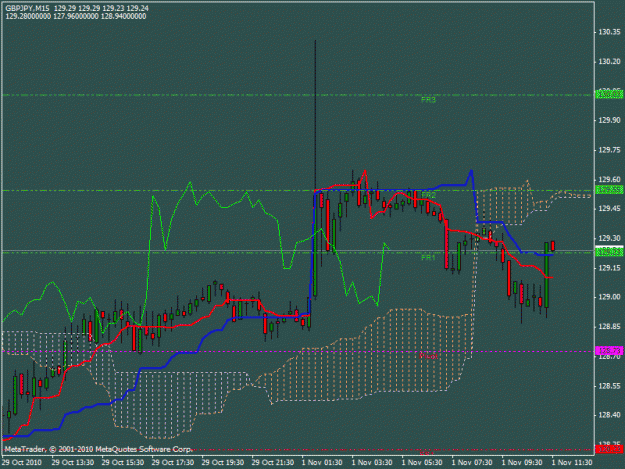
Task: Click the 128.40 price scale label
Action: [609, 415]
